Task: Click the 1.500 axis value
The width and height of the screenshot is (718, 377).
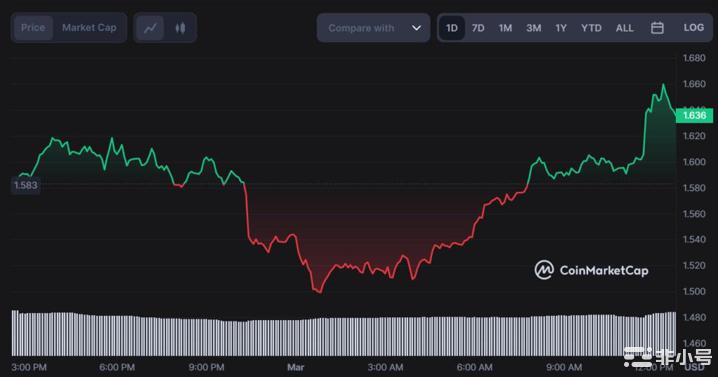Action: [694, 291]
